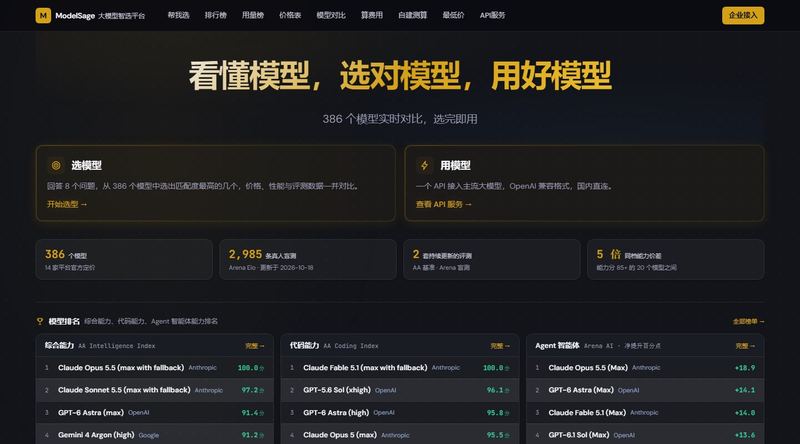This screenshot has height=444, width=800.
Task: Open the 自建测算 nav item
Action: [412, 15]
